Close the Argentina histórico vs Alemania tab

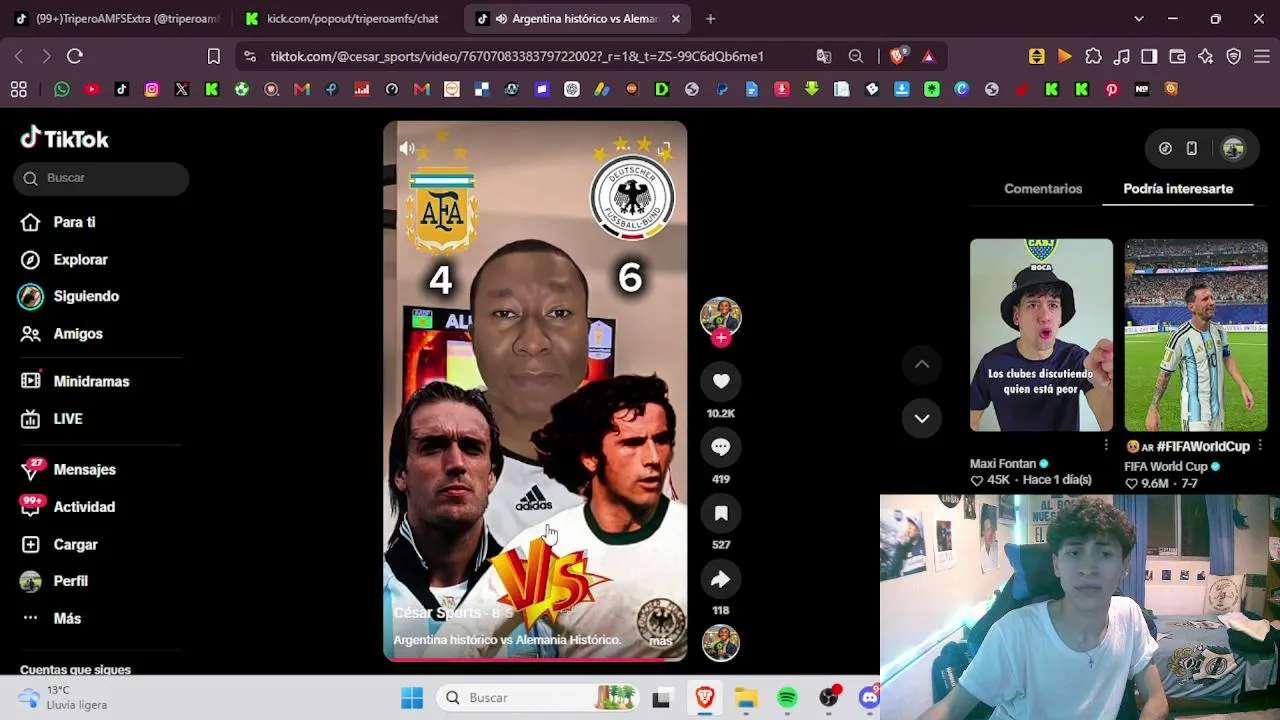[676, 19]
